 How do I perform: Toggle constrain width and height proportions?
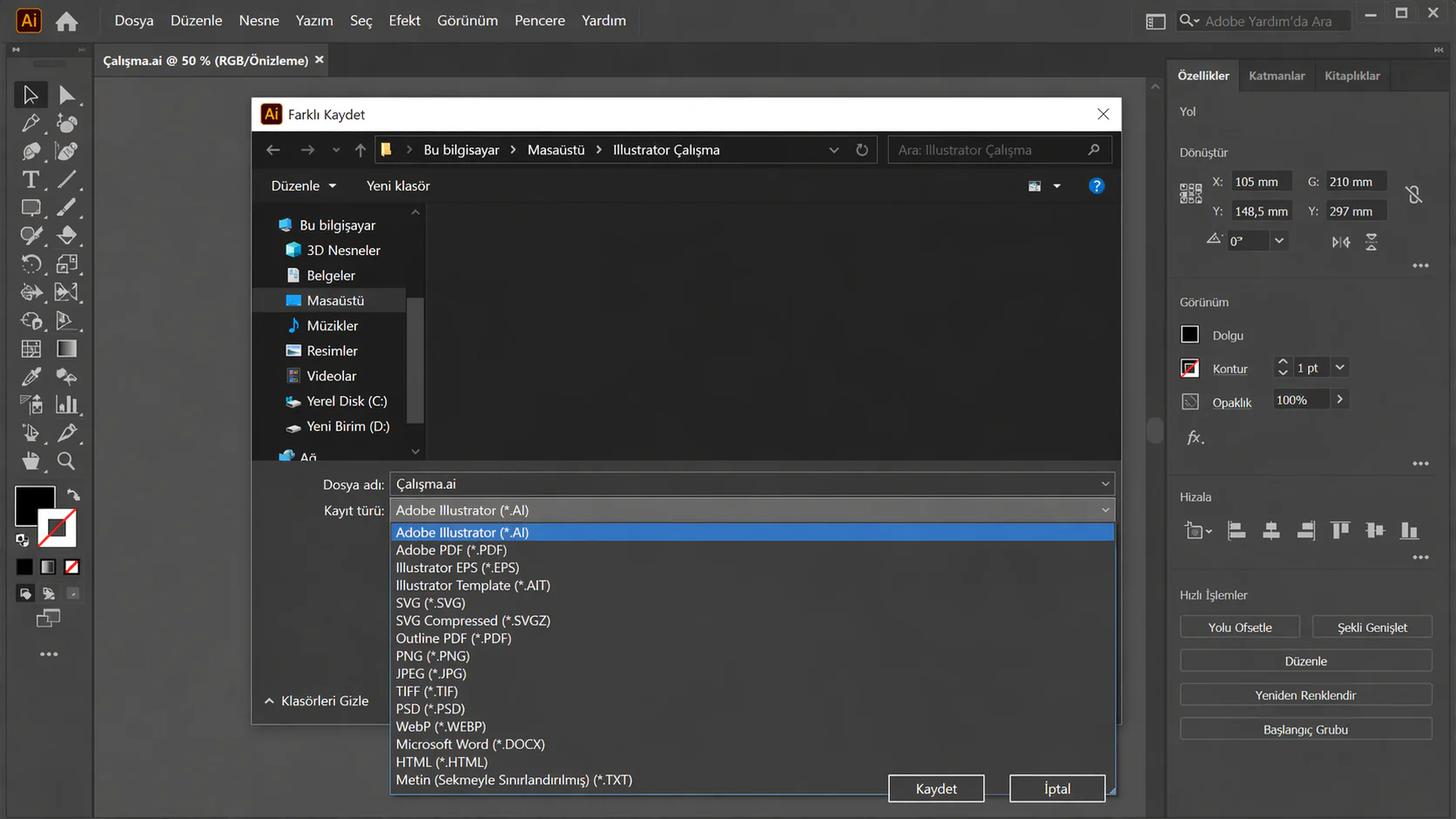1413,195
